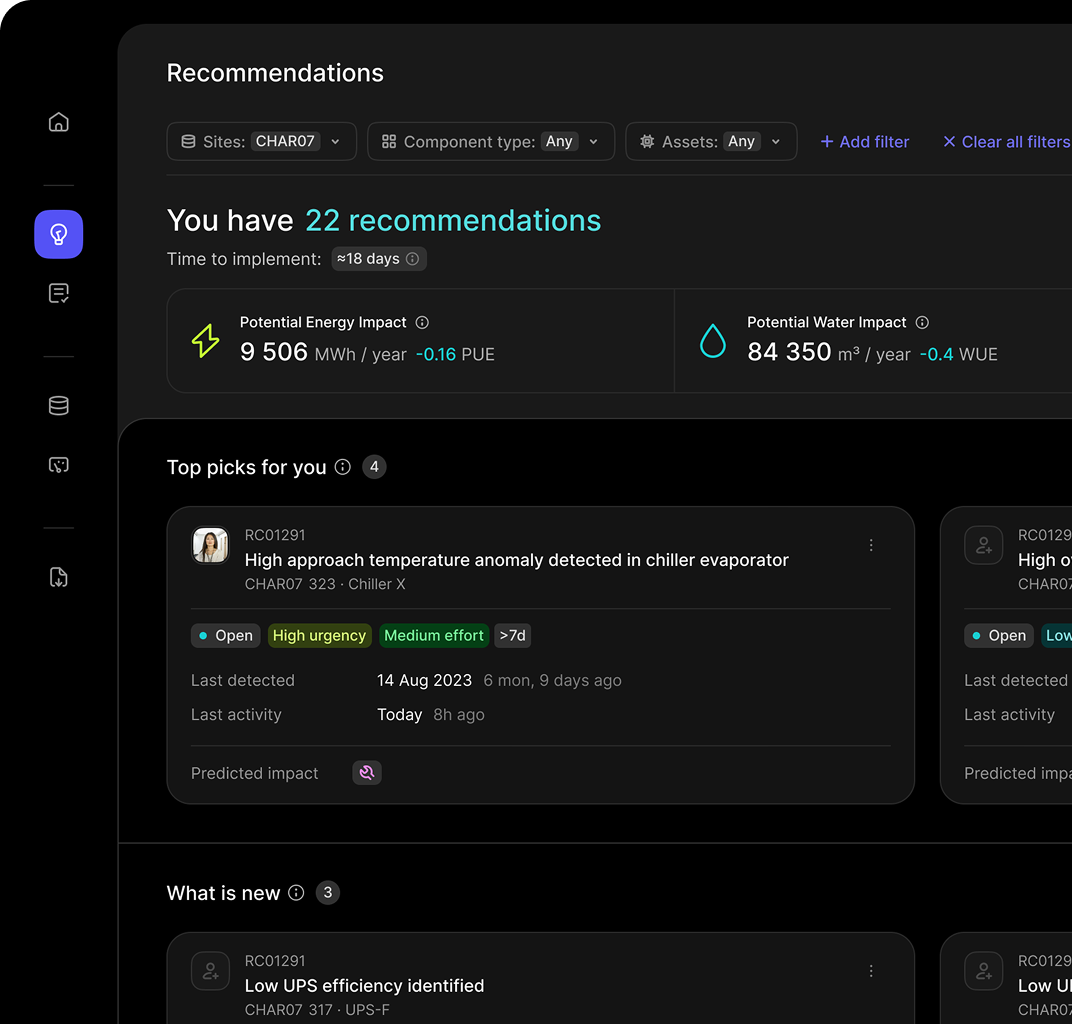Open the database sites icon in sidebar
Viewport: 1072px width, 1024px height.
pyautogui.click(x=59, y=405)
